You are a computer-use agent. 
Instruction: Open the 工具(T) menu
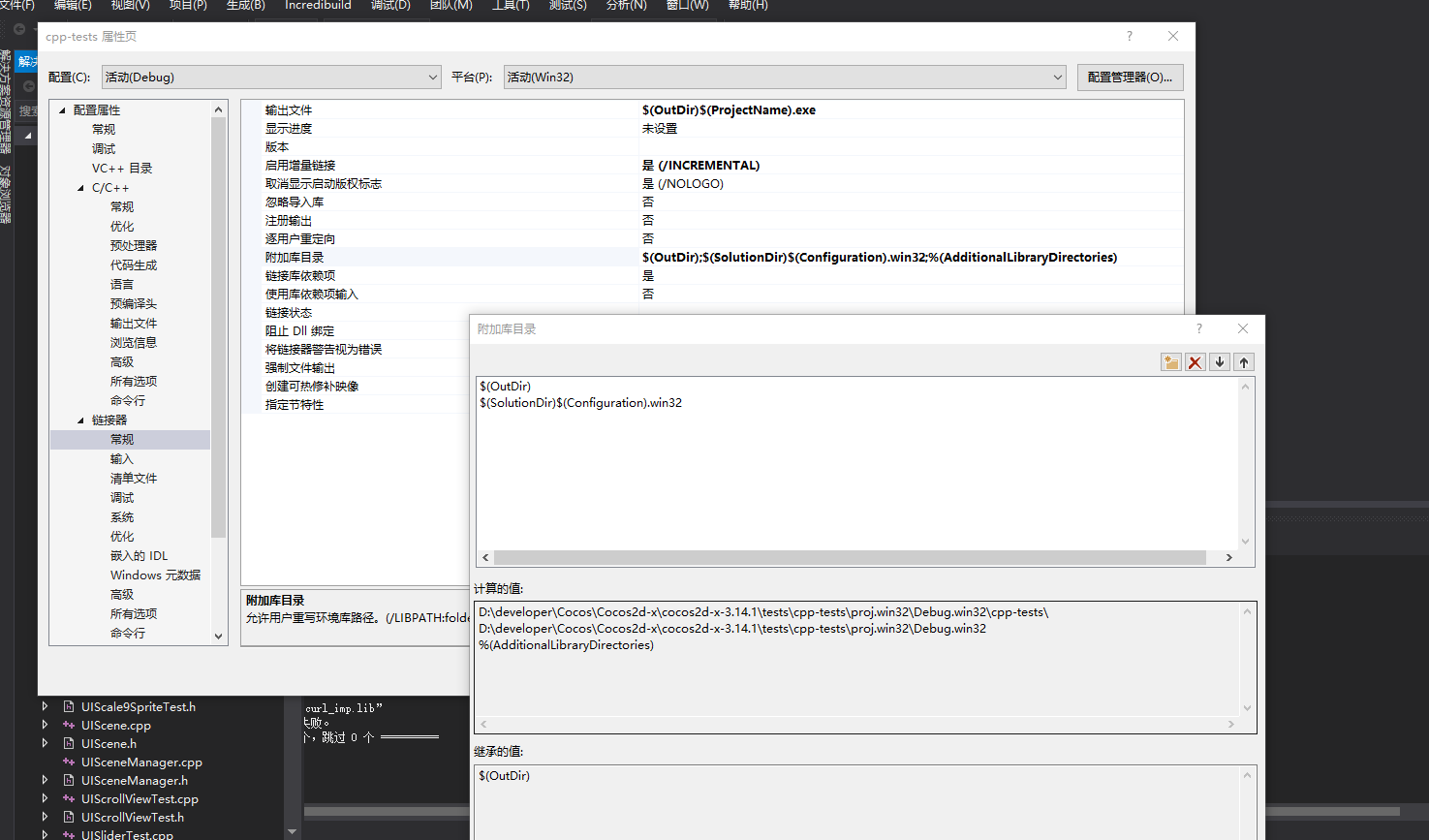tap(511, 6)
